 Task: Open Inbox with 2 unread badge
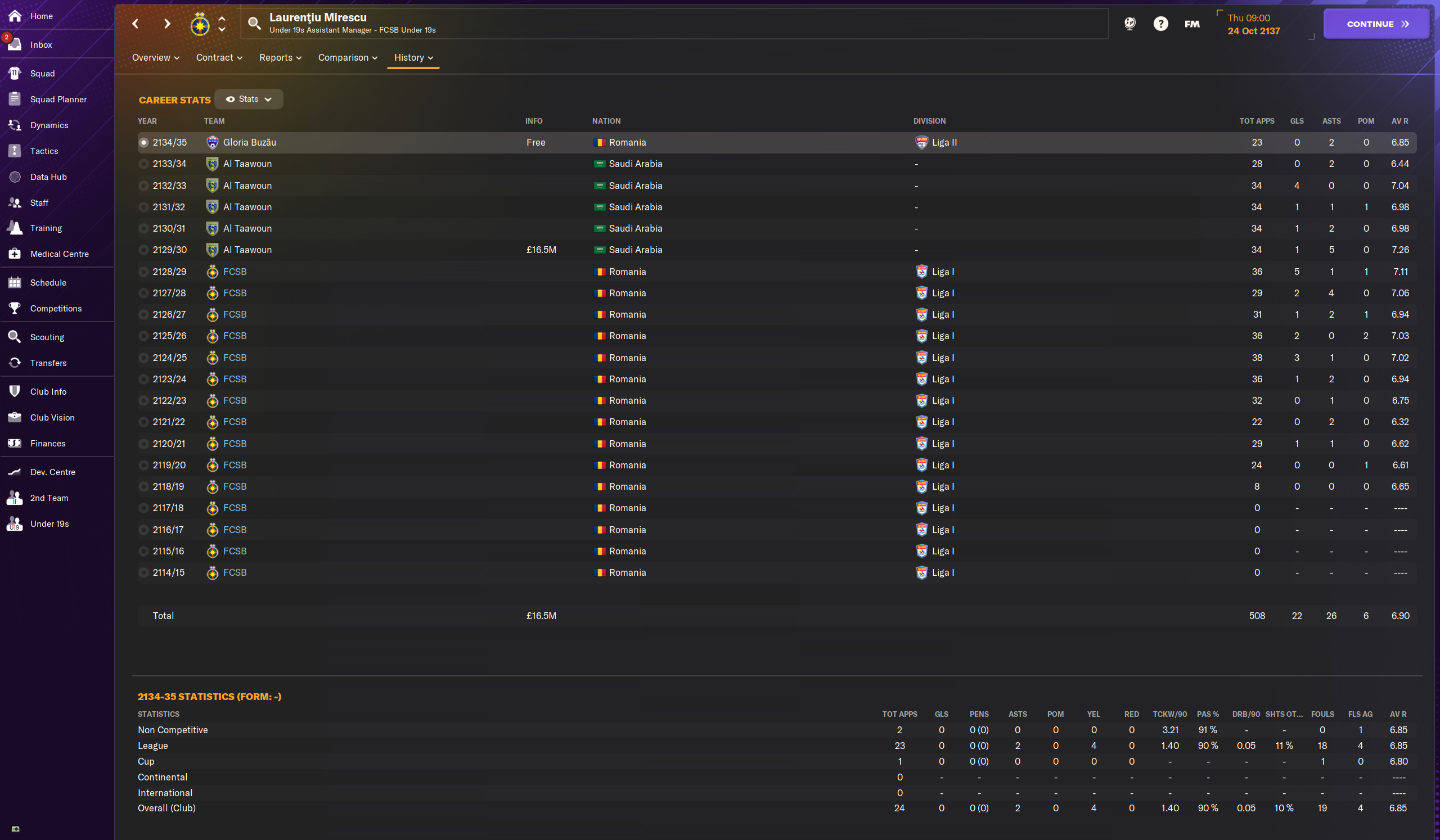(x=15, y=44)
